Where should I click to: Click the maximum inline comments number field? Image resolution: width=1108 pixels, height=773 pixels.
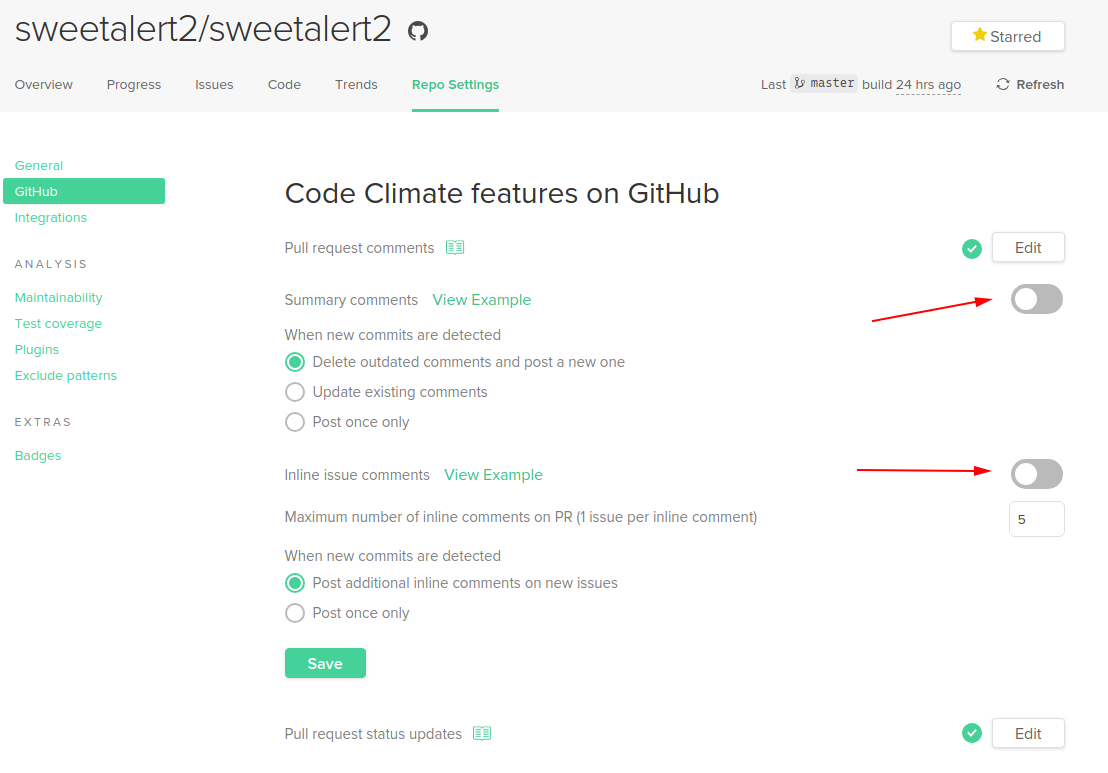[x=1036, y=518]
